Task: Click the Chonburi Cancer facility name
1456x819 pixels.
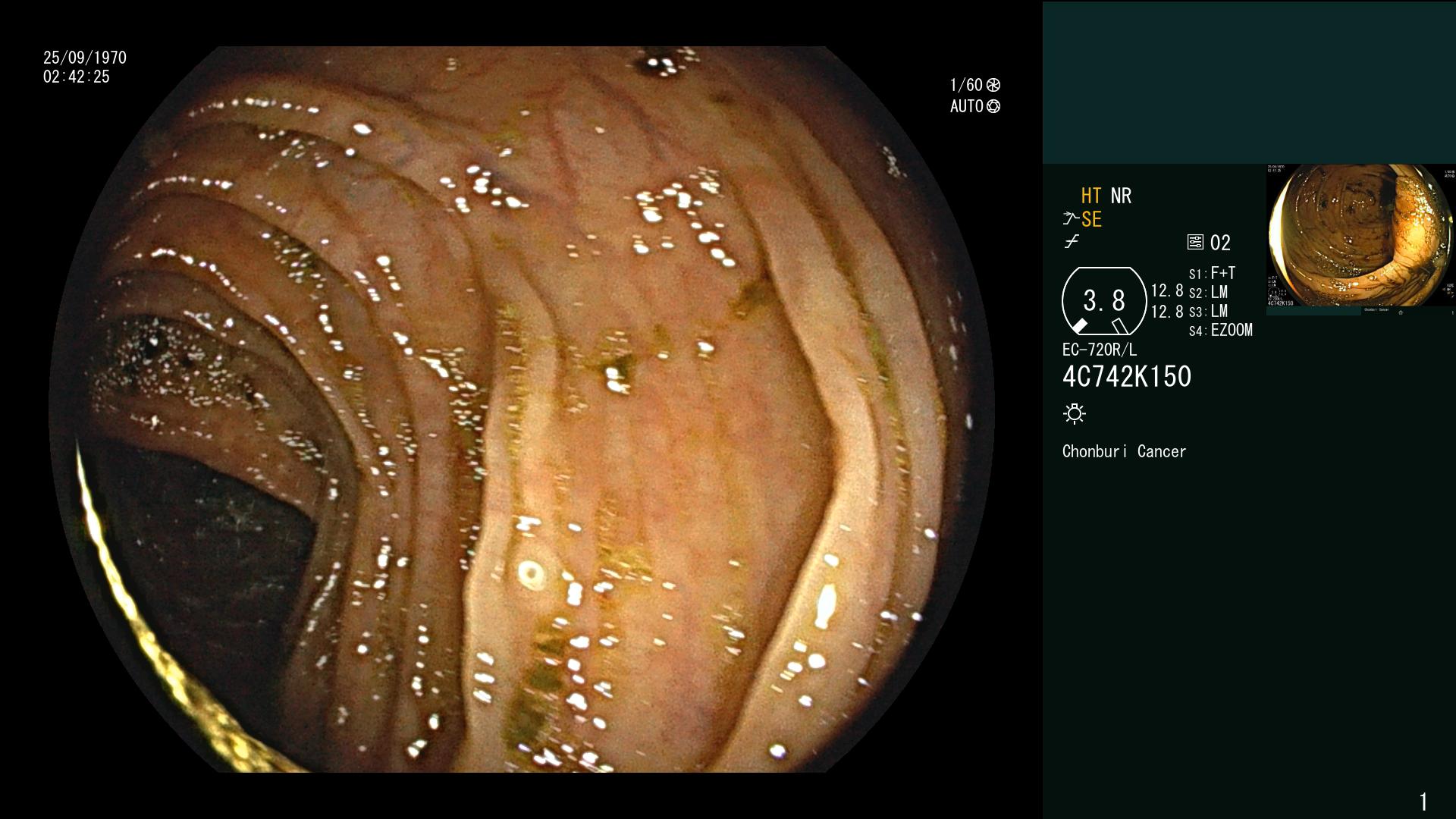Action: tap(1124, 451)
